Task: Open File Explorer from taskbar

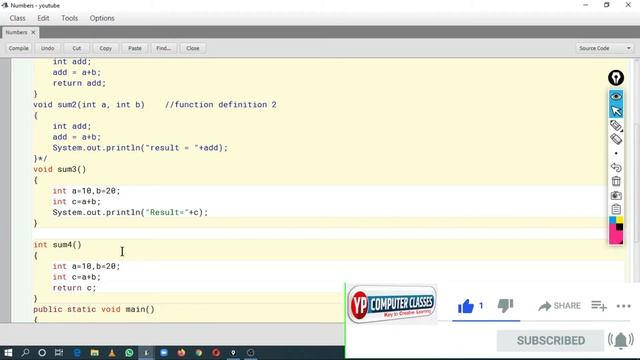Action: coord(94,353)
